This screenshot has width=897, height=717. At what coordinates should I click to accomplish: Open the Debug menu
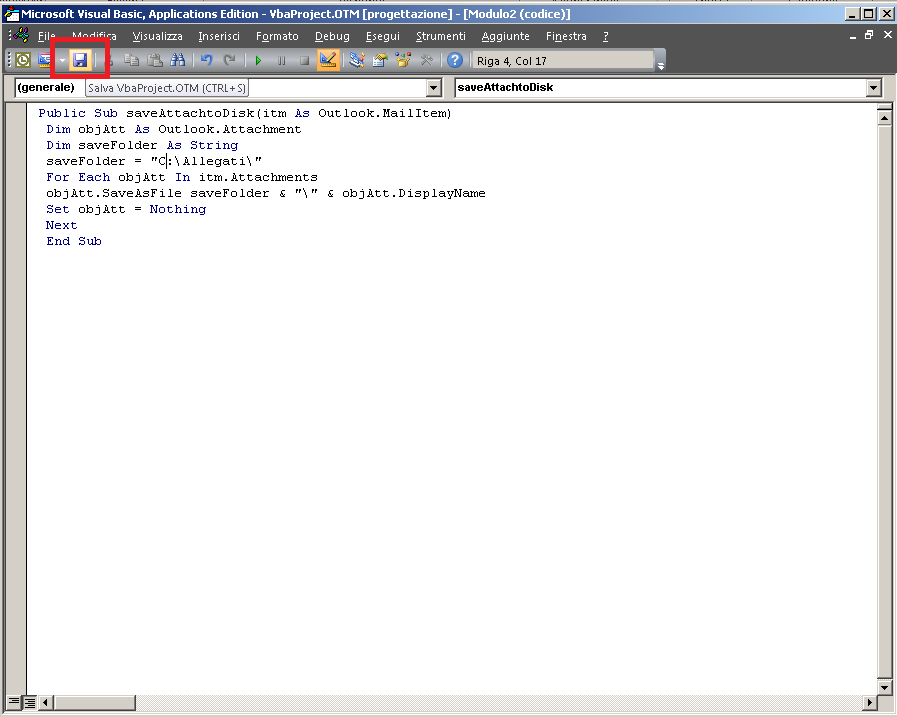coord(332,37)
